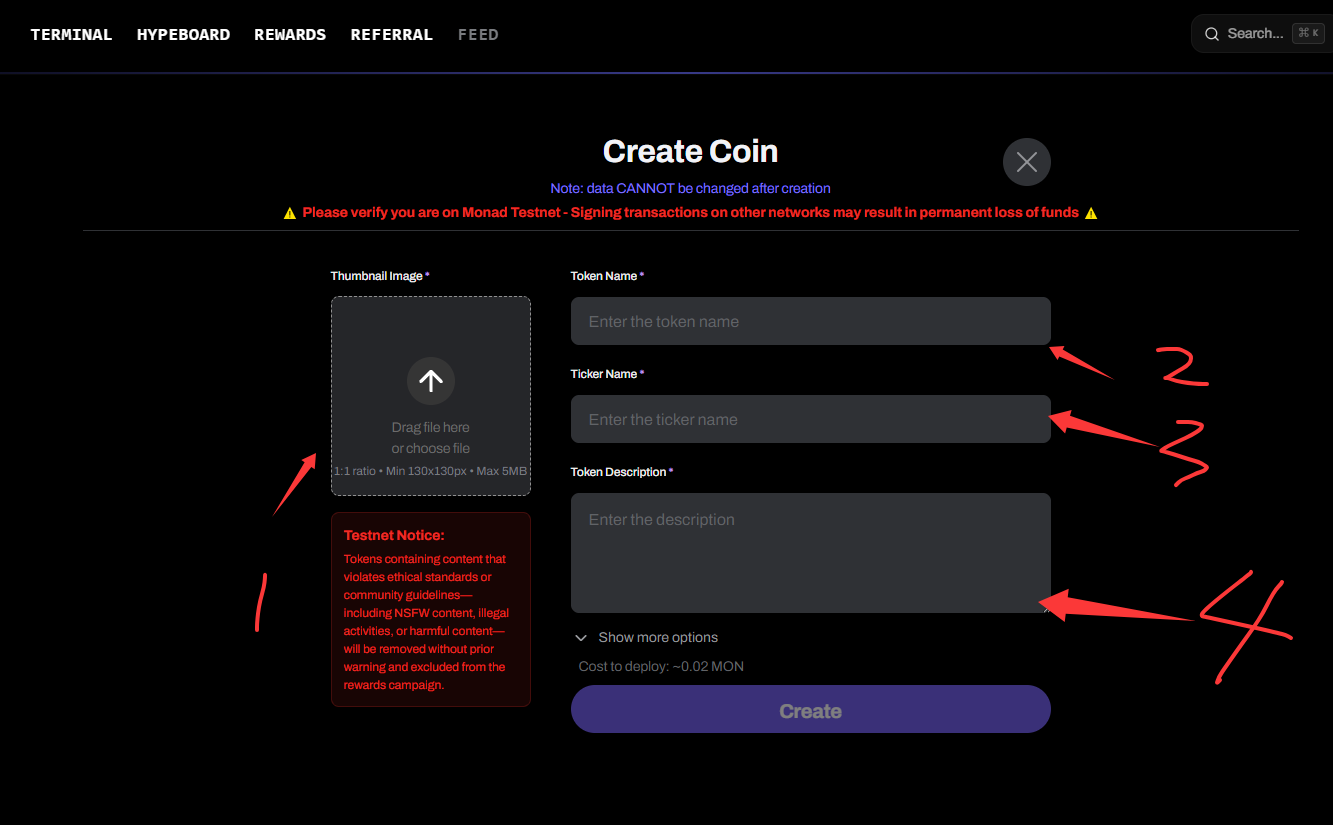
Task: Click the red Testnet Notice panel
Action: (x=431, y=610)
